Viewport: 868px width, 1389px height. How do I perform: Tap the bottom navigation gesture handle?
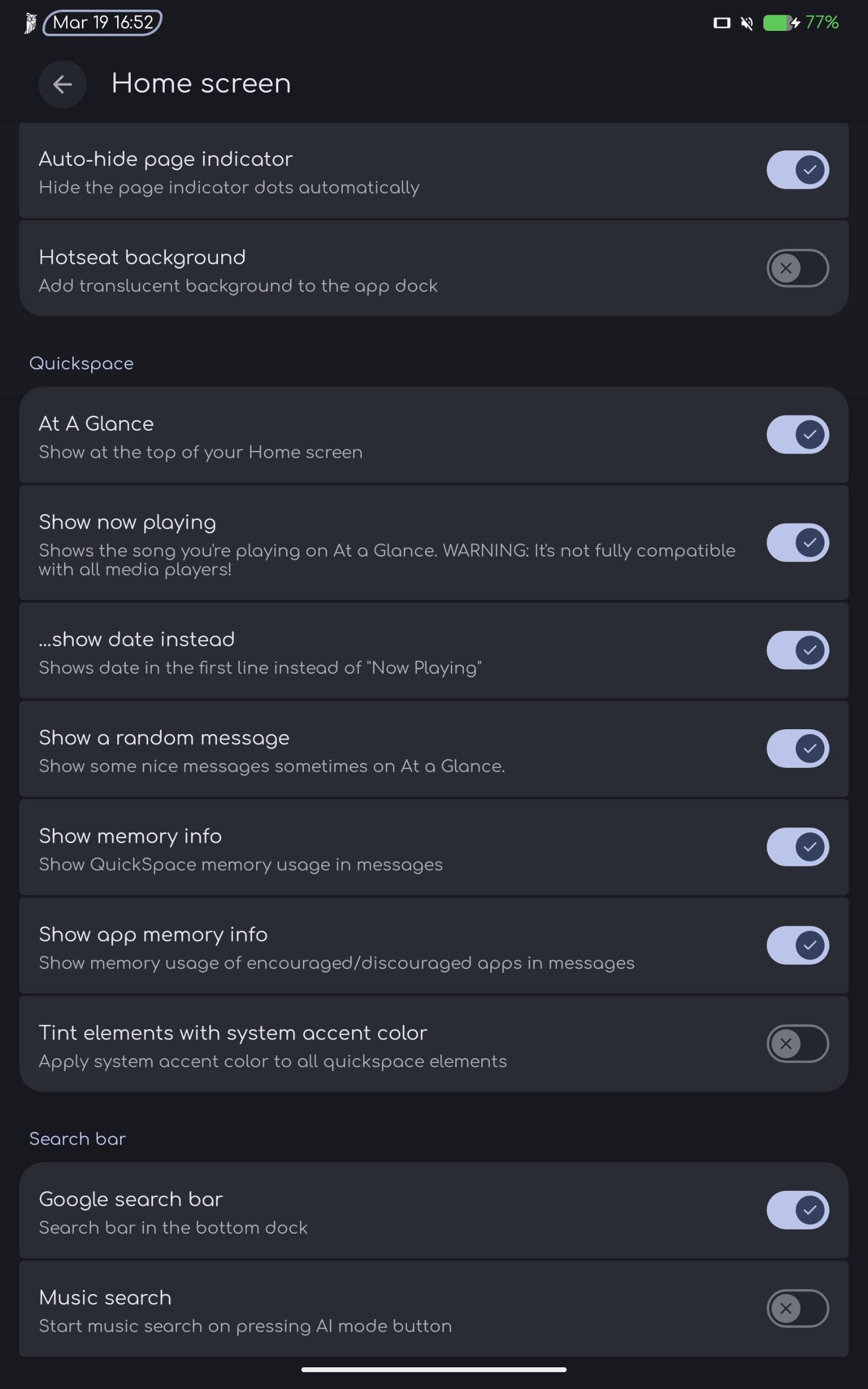(x=433, y=1369)
